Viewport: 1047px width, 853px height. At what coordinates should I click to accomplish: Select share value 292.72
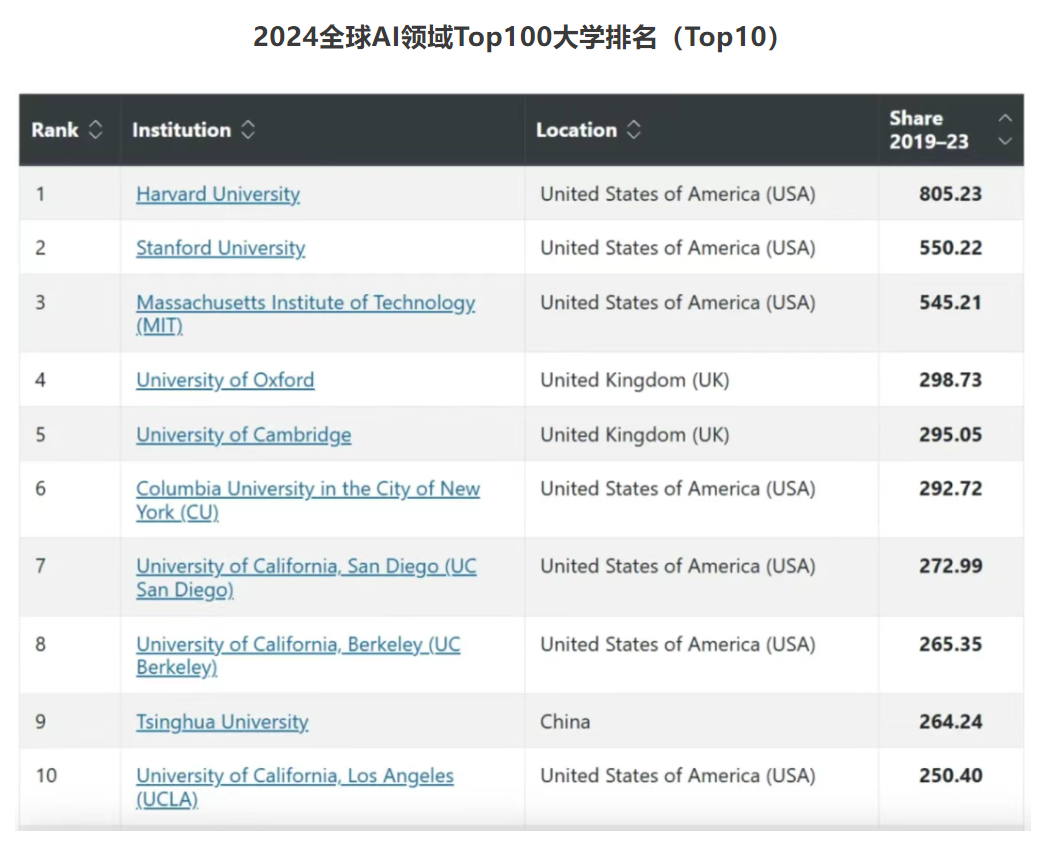click(x=950, y=489)
